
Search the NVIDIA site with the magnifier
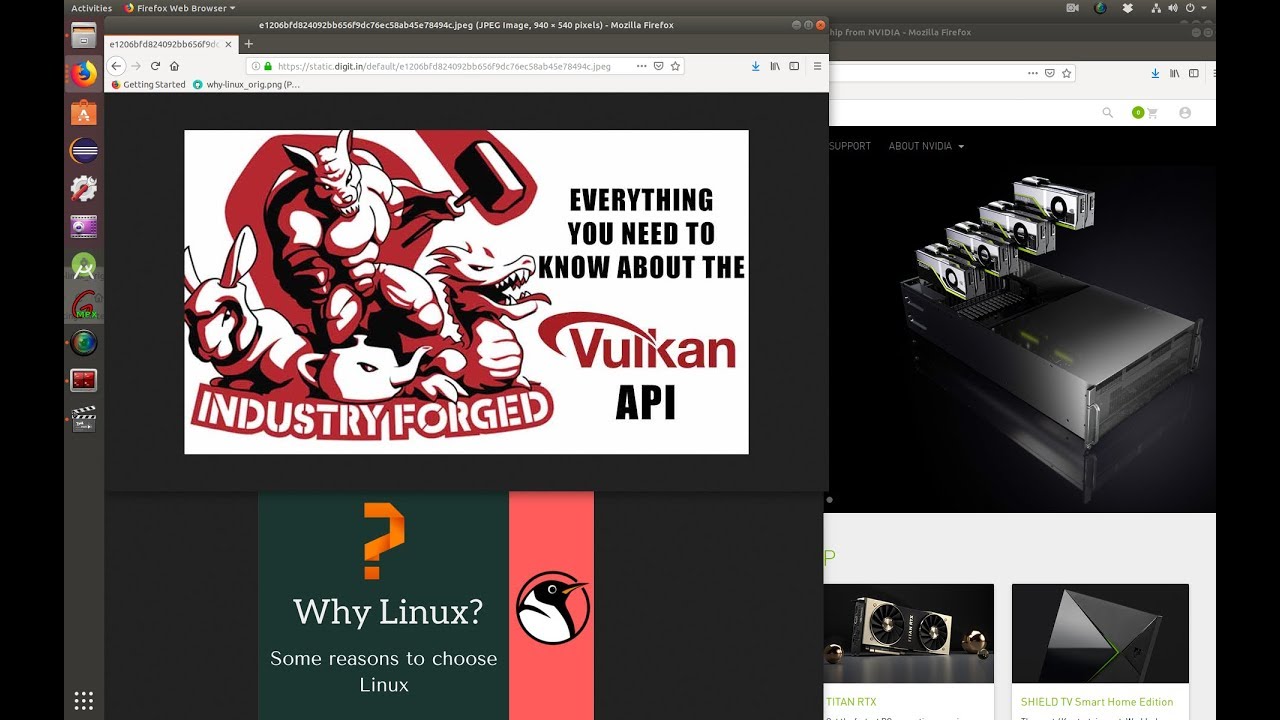[x=1107, y=113]
